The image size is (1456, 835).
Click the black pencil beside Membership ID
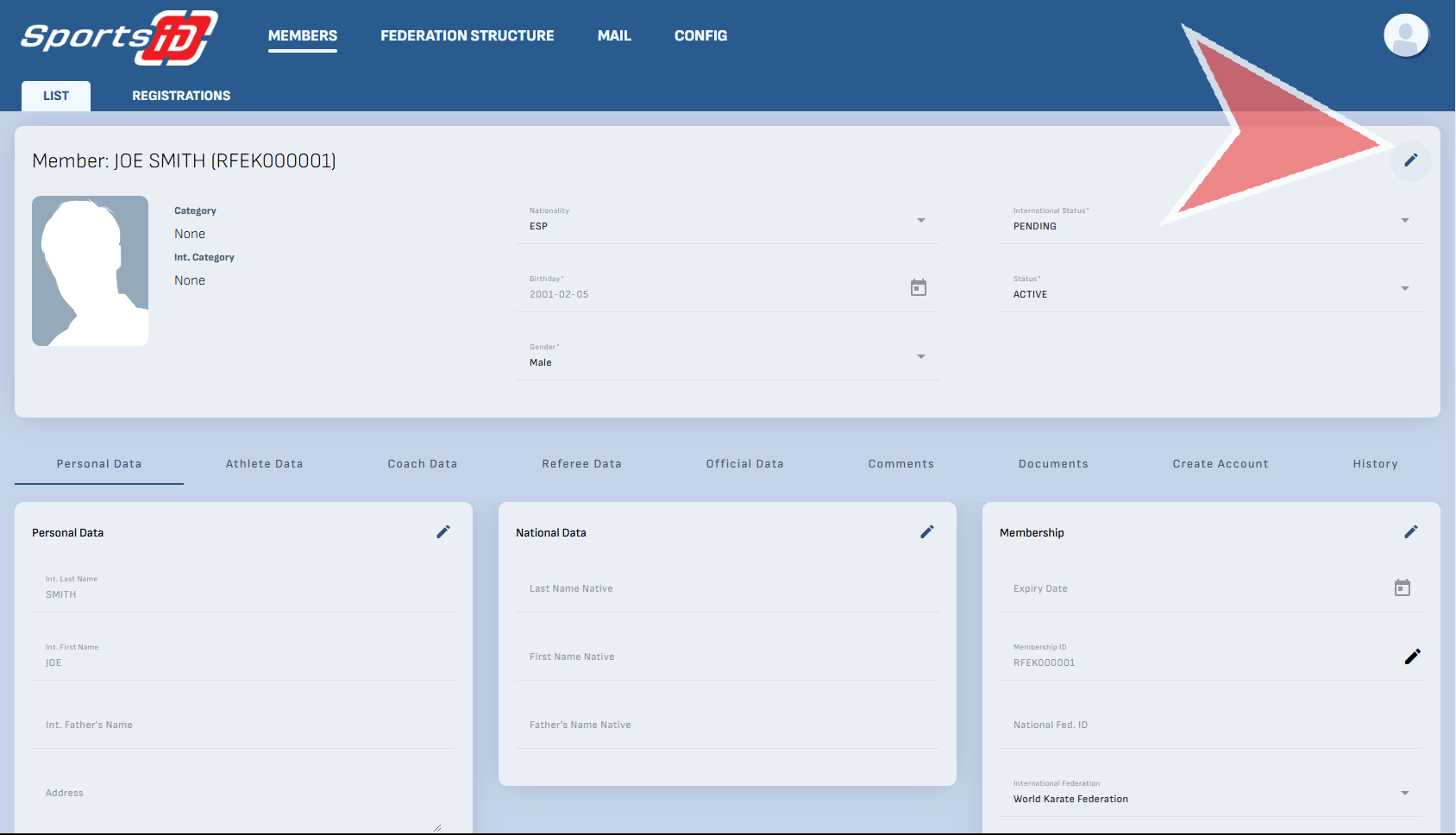(1412, 656)
